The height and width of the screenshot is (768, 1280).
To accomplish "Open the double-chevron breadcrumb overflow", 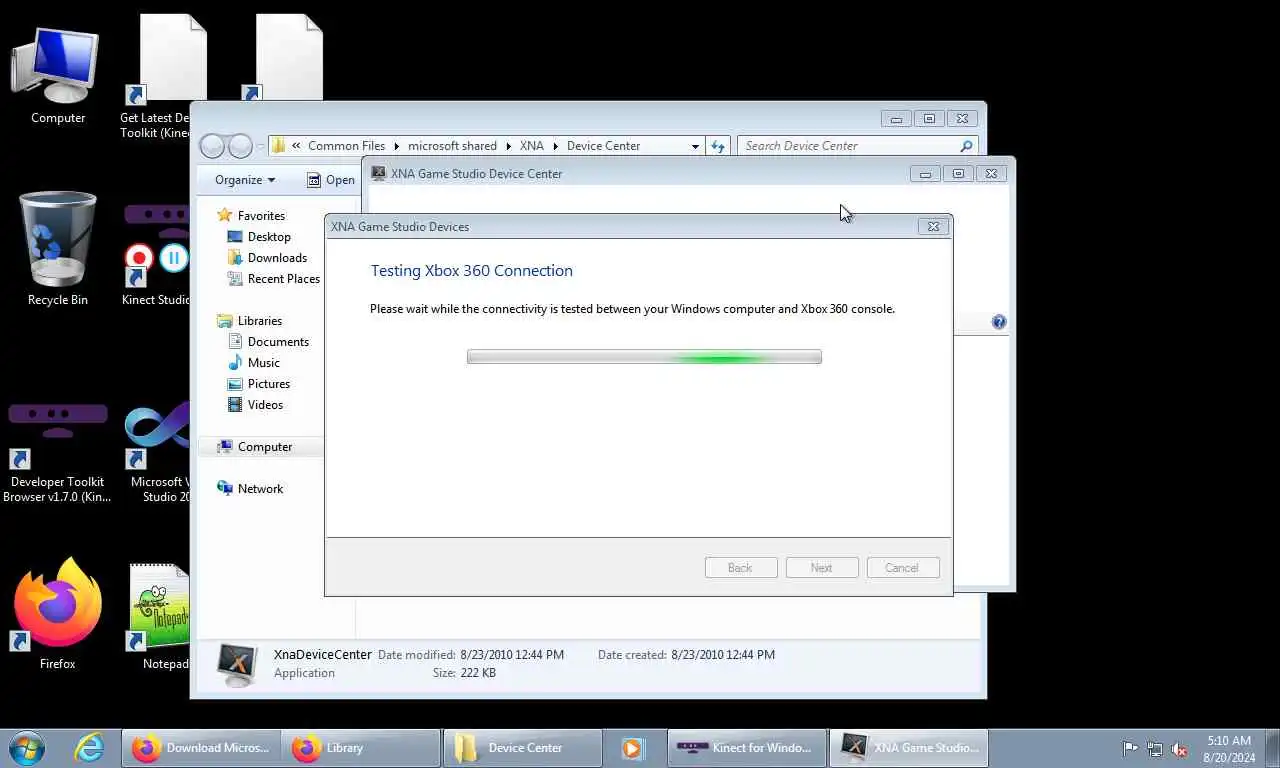I will click(x=296, y=146).
